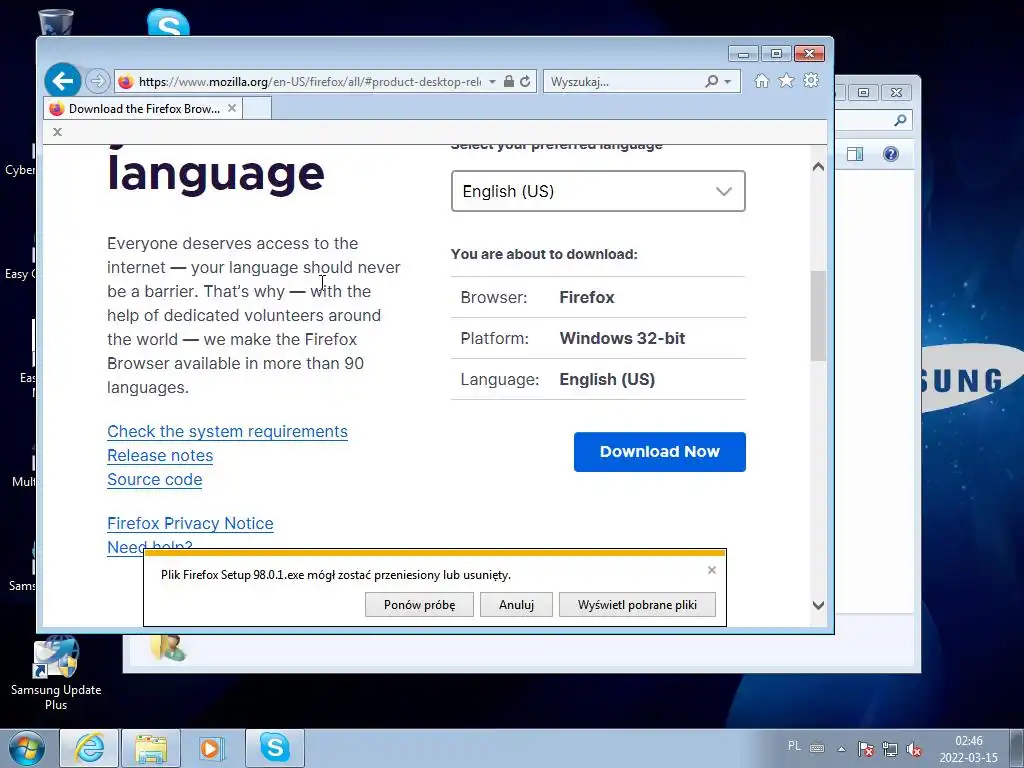Image resolution: width=1024 pixels, height=768 pixels.
Task: Click the forward navigation arrow
Action: 97,81
